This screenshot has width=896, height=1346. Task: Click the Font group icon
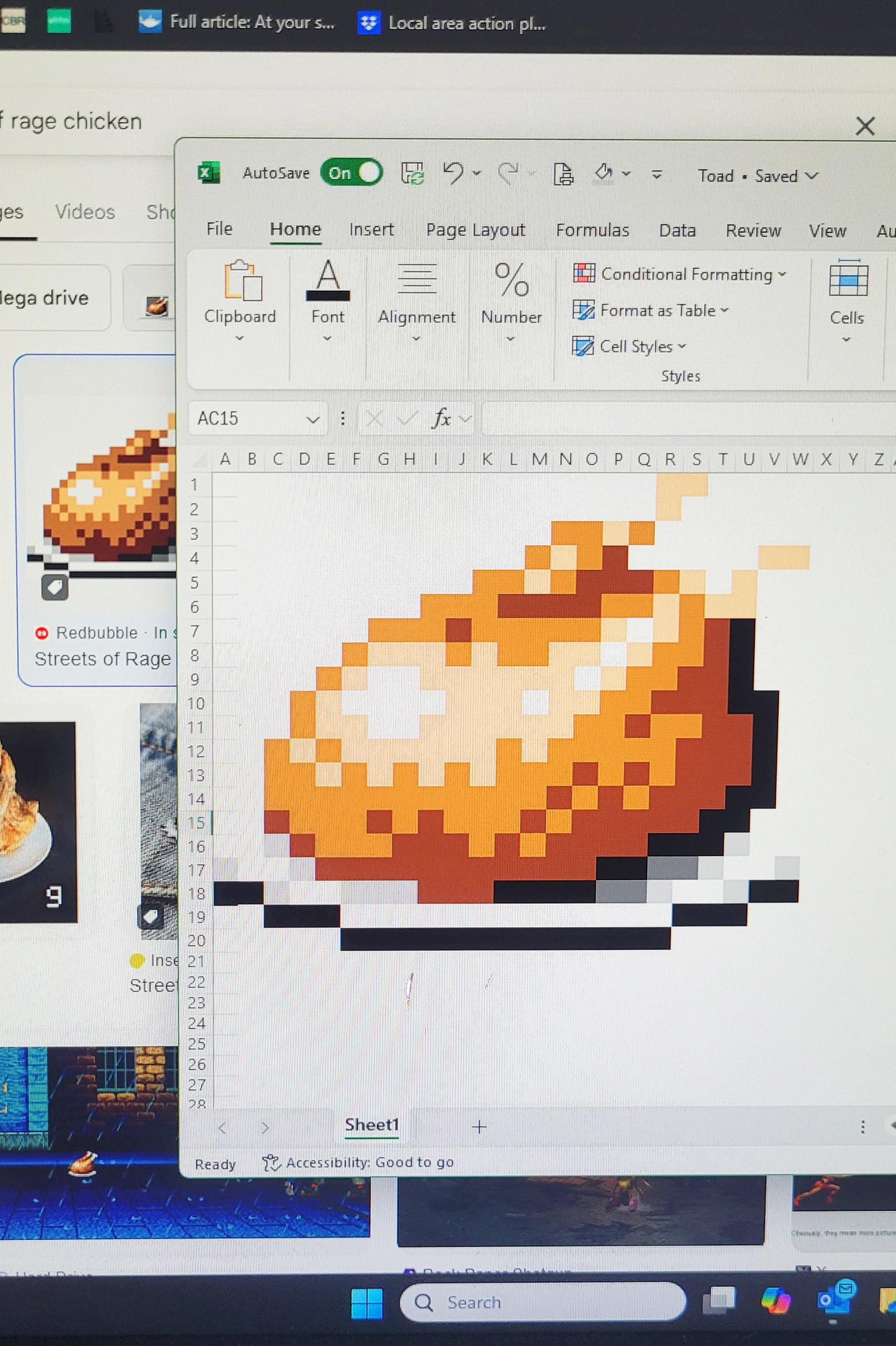328,280
